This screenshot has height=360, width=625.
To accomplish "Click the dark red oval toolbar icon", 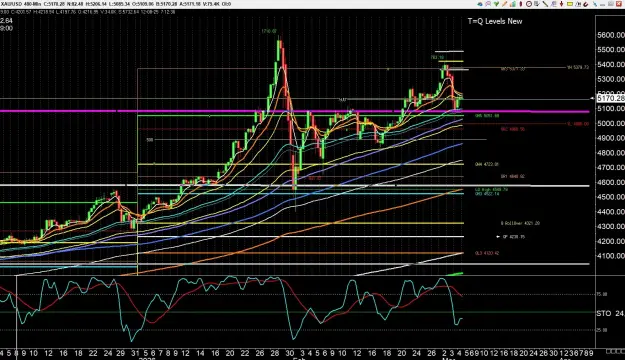I will [521, 4].
